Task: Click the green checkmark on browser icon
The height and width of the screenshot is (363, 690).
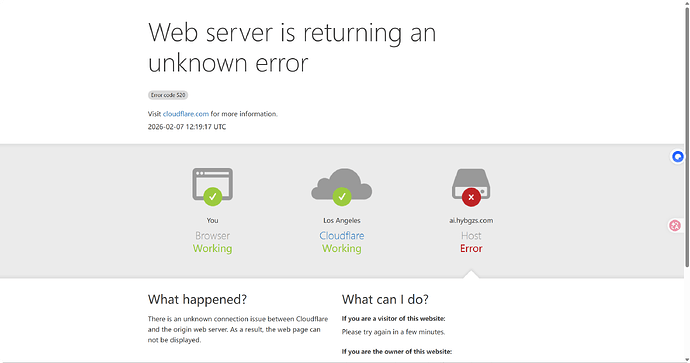Action: coord(213,197)
